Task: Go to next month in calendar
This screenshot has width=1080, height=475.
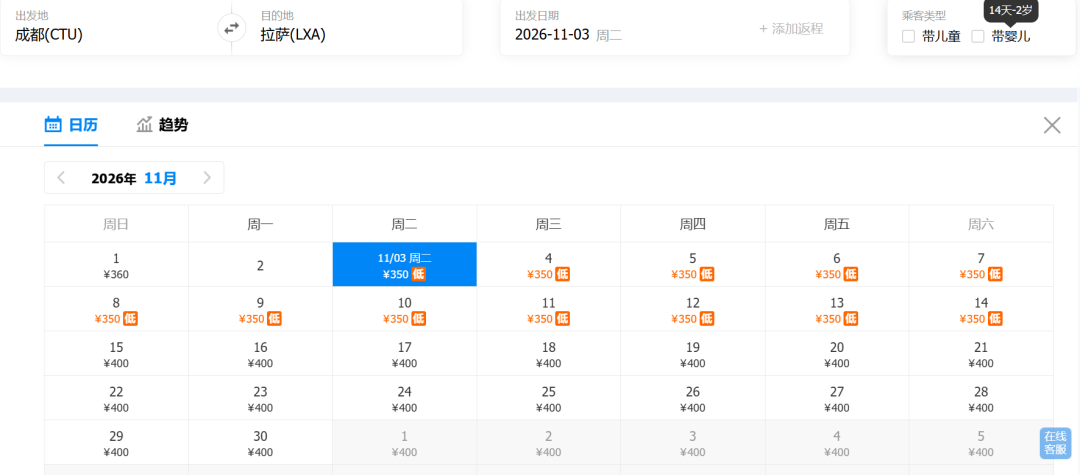Action: (x=207, y=178)
